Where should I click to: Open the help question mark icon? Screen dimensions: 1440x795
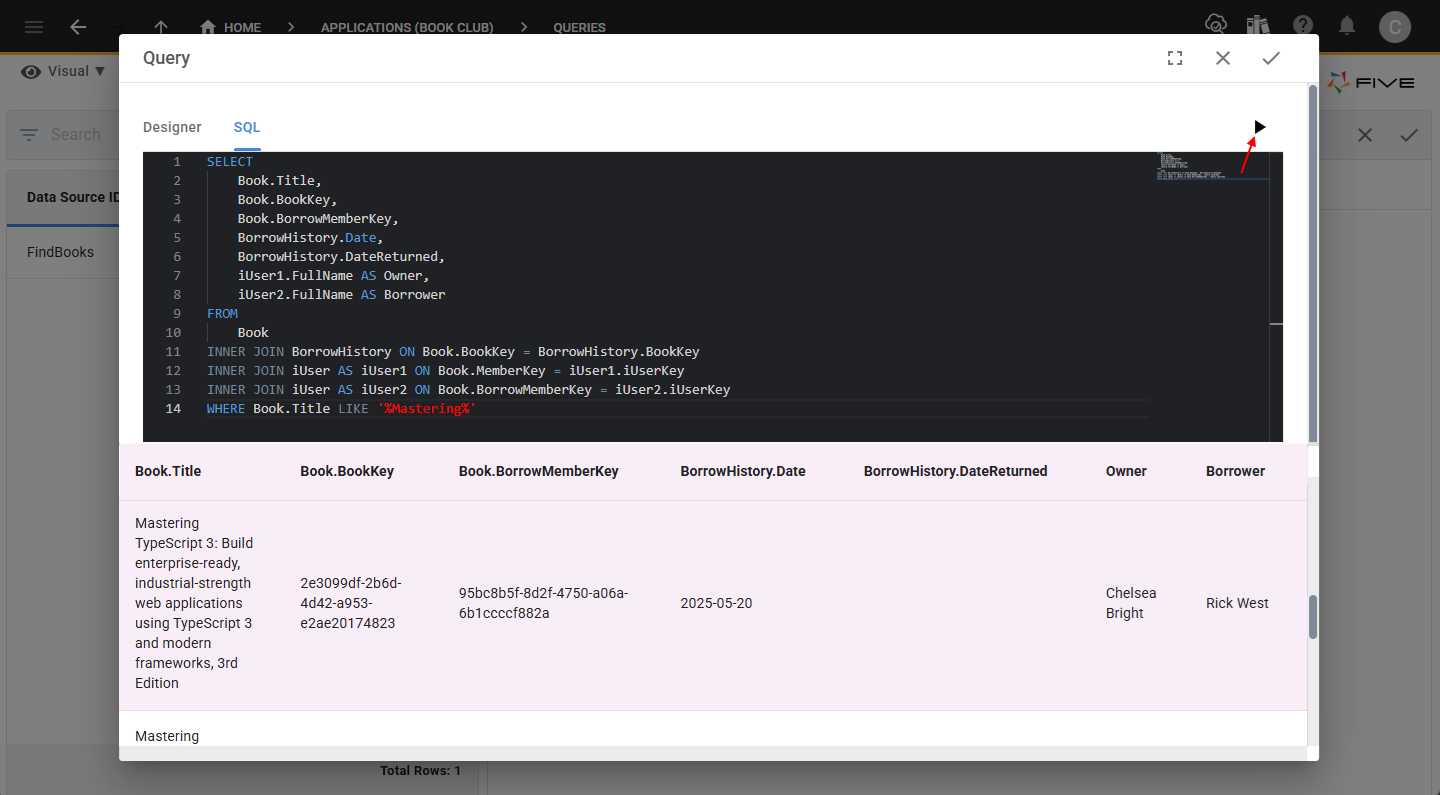click(1303, 25)
